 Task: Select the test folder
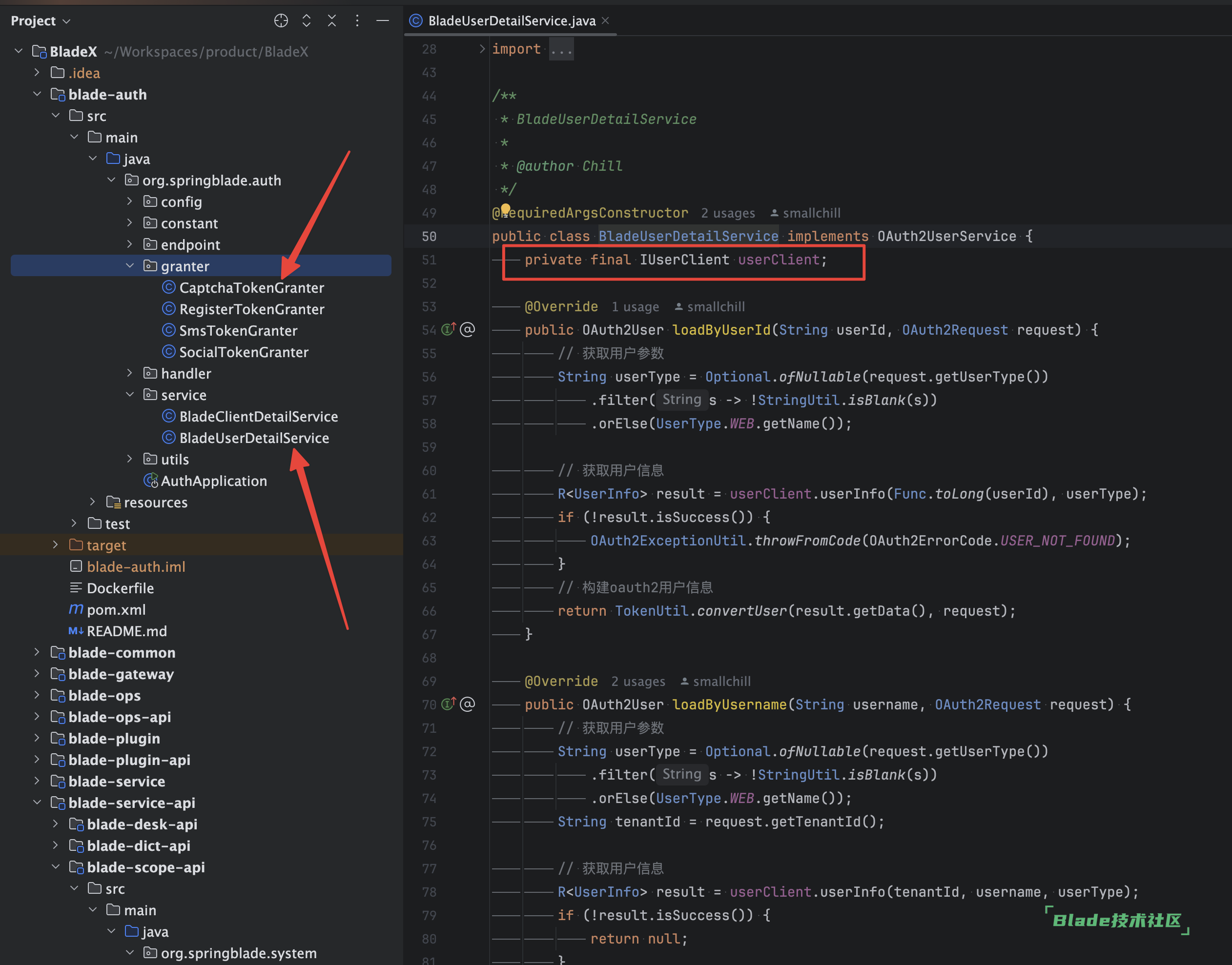pyautogui.click(x=117, y=524)
